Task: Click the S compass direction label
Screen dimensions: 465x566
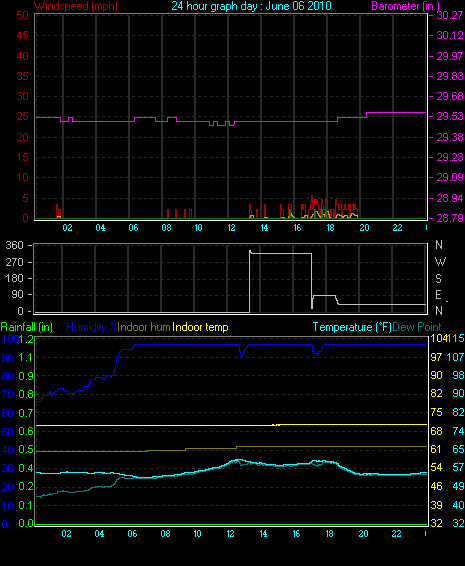Action: tap(438, 279)
